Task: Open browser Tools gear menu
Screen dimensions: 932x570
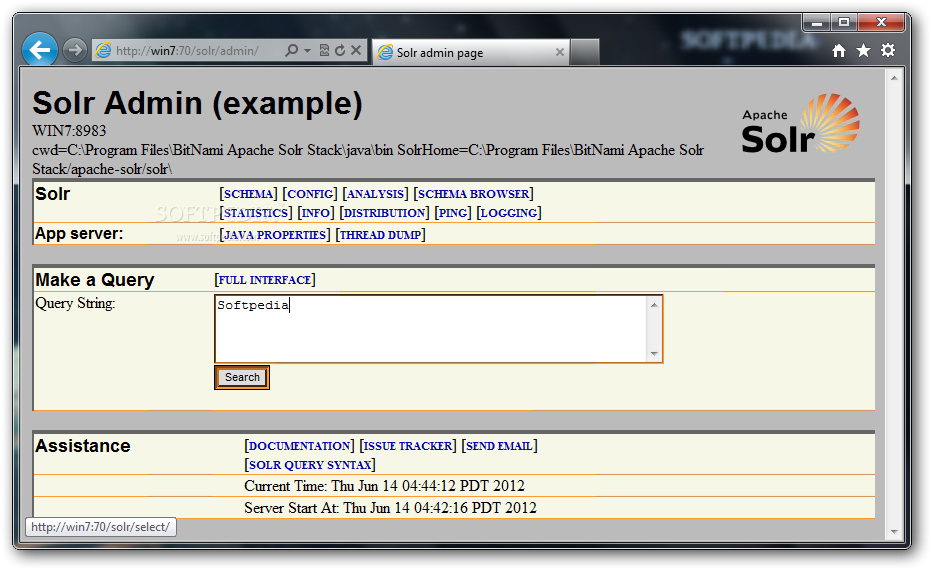Action: tap(888, 51)
